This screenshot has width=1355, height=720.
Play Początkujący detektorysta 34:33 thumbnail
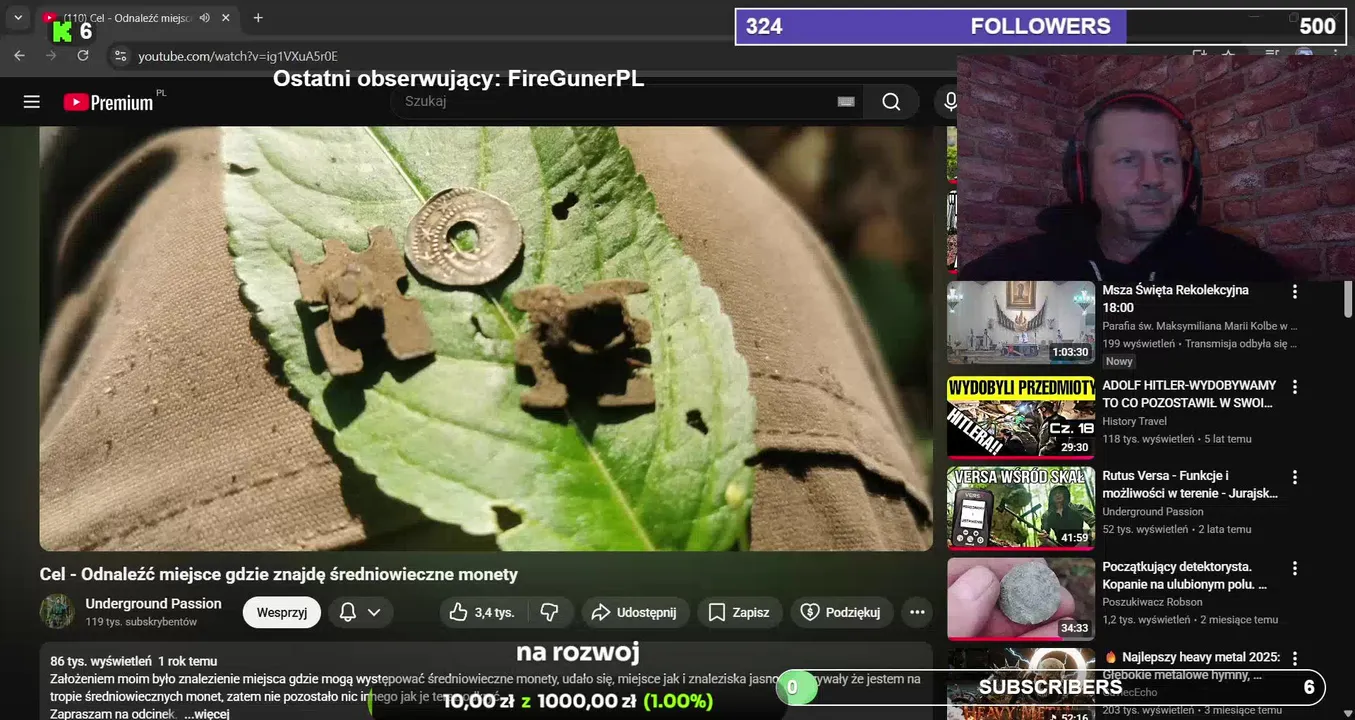[x=1021, y=599]
